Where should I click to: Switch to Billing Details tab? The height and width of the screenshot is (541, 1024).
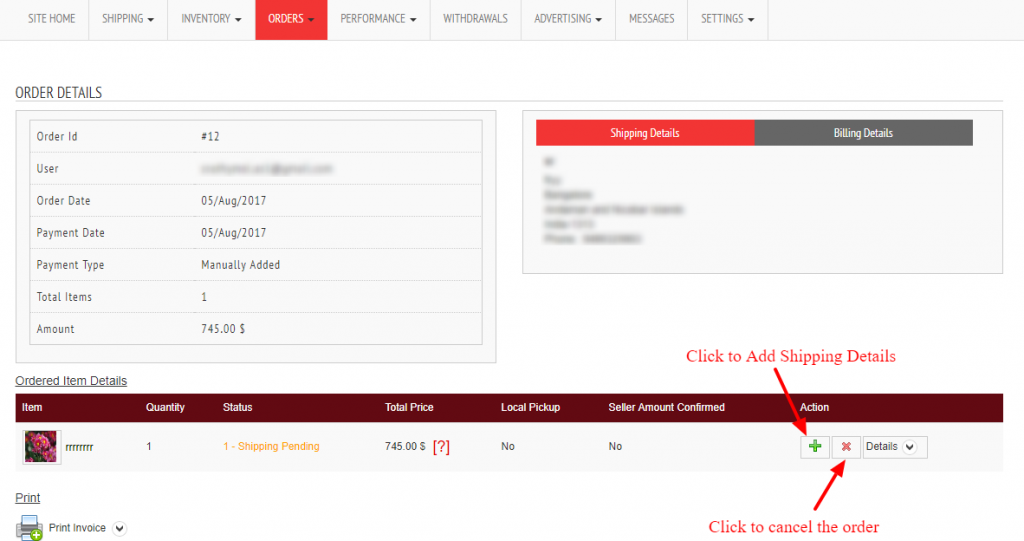click(x=863, y=133)
